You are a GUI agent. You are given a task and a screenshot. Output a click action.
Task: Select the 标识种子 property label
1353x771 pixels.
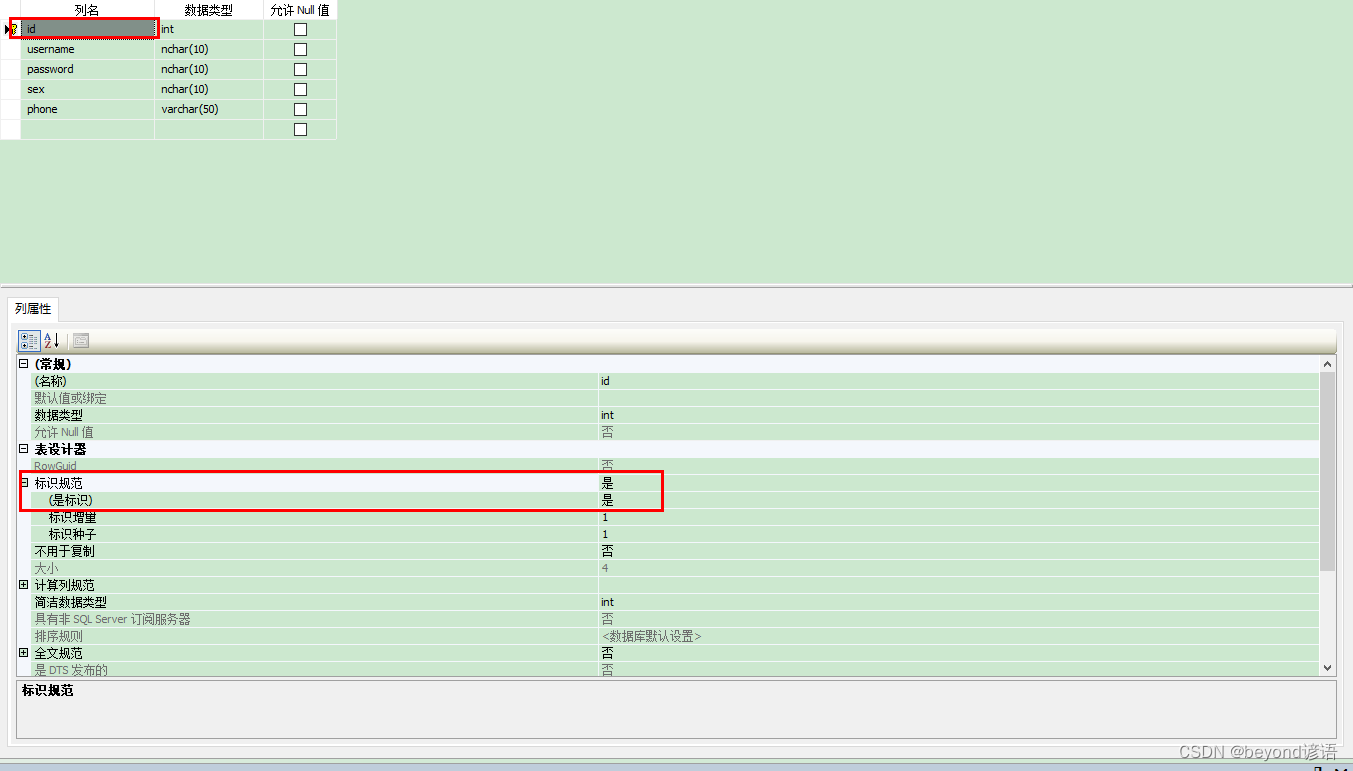pyautogui.click(x=72, y=534)
